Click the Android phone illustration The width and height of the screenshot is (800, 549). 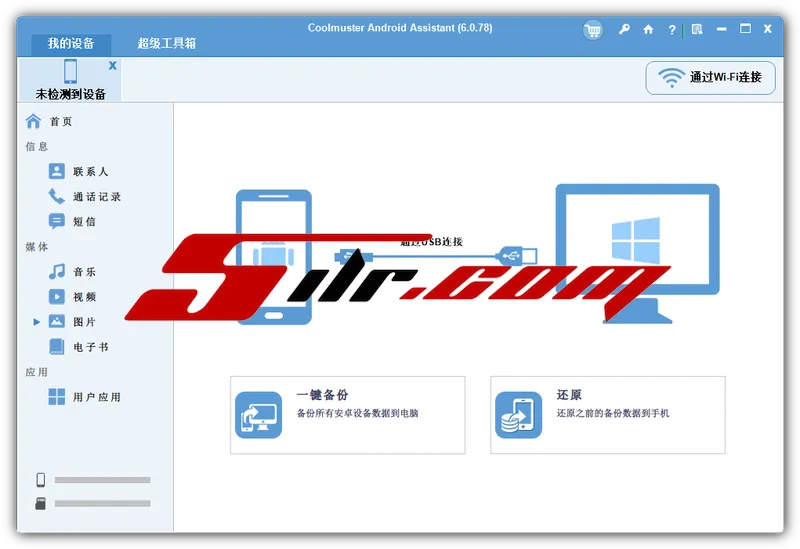coord(273,257)
